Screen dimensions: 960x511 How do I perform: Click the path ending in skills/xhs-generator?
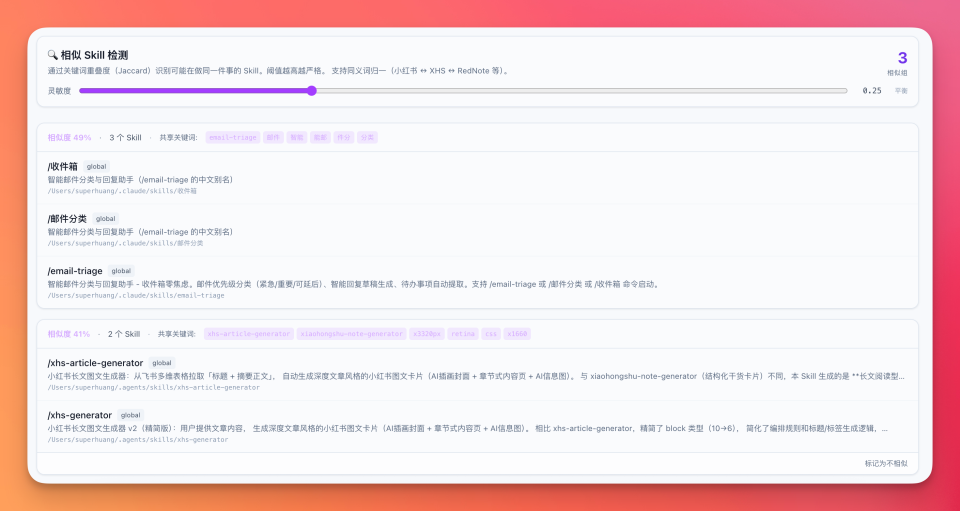point(138,439)
